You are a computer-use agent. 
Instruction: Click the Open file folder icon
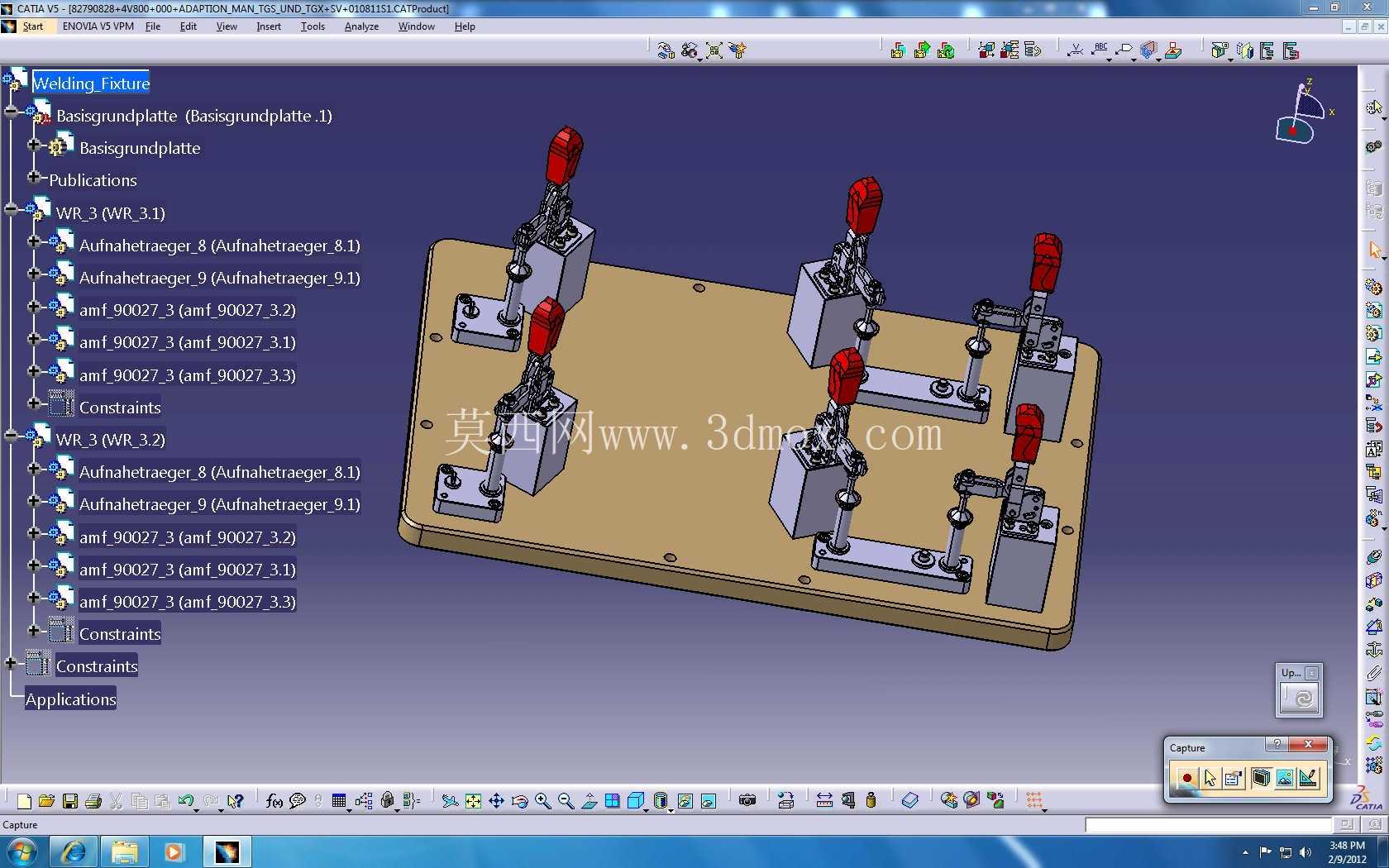click(47, 800)
